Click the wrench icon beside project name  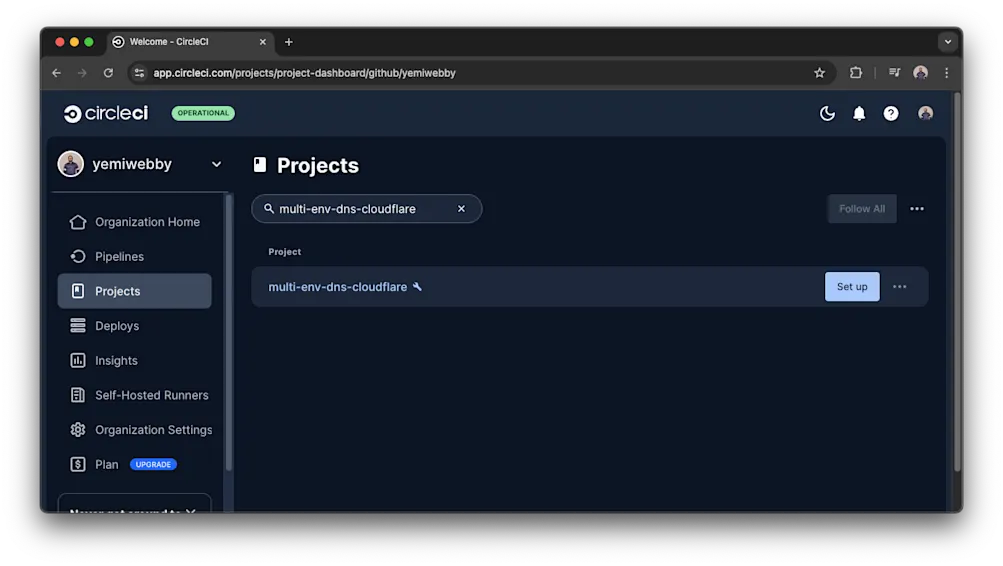click(417, 287)
